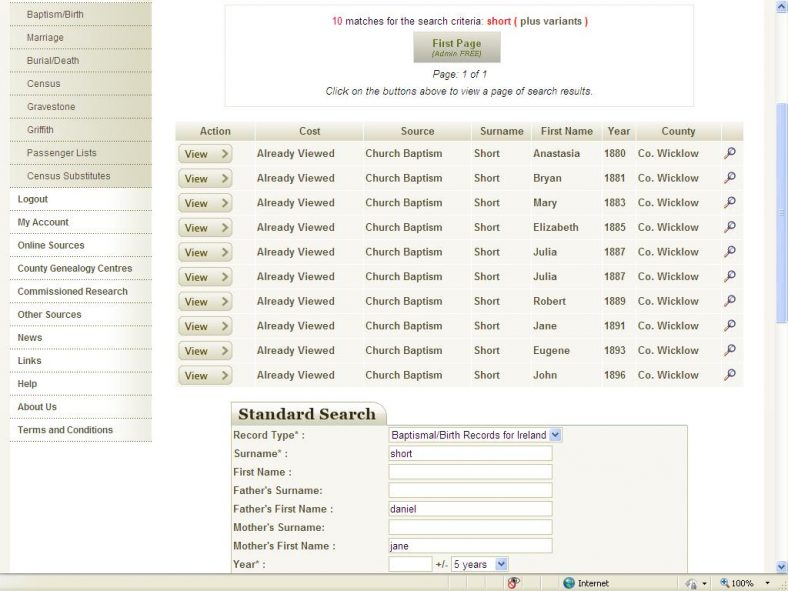Screen dimensions: 788x591
Task: View the Elizabeth Short baptism record
Action: click(205, 228)
